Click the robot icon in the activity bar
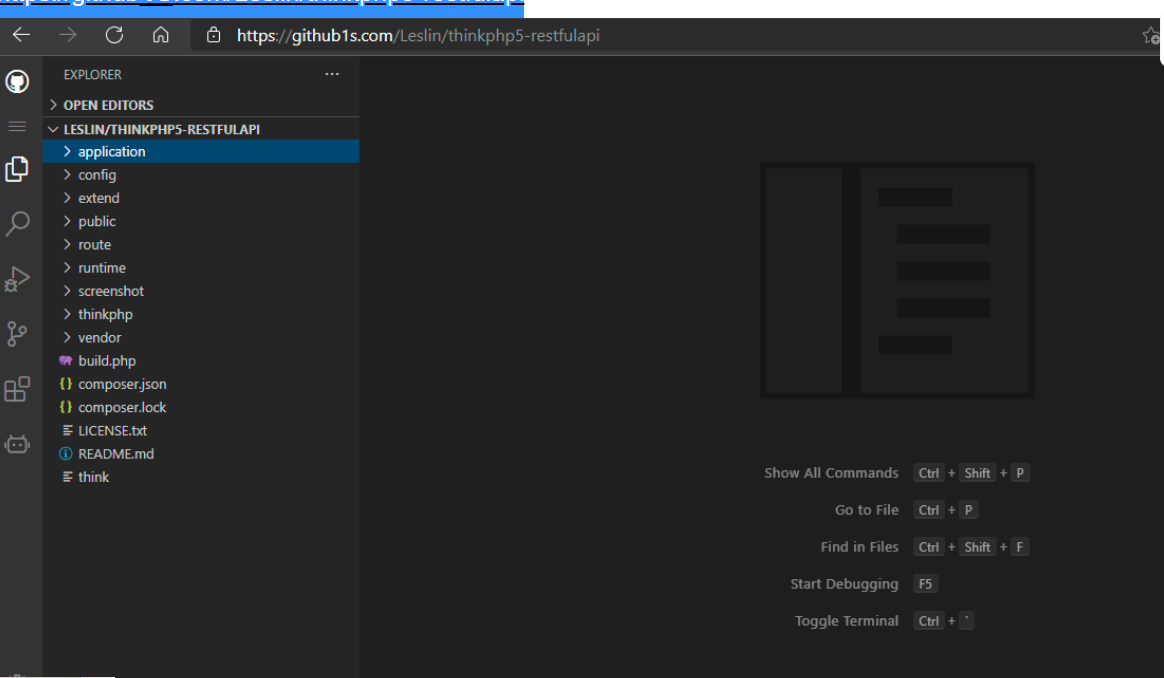Image resolution: width=1164 pixels, height=678 pixels. click(17, 444)
